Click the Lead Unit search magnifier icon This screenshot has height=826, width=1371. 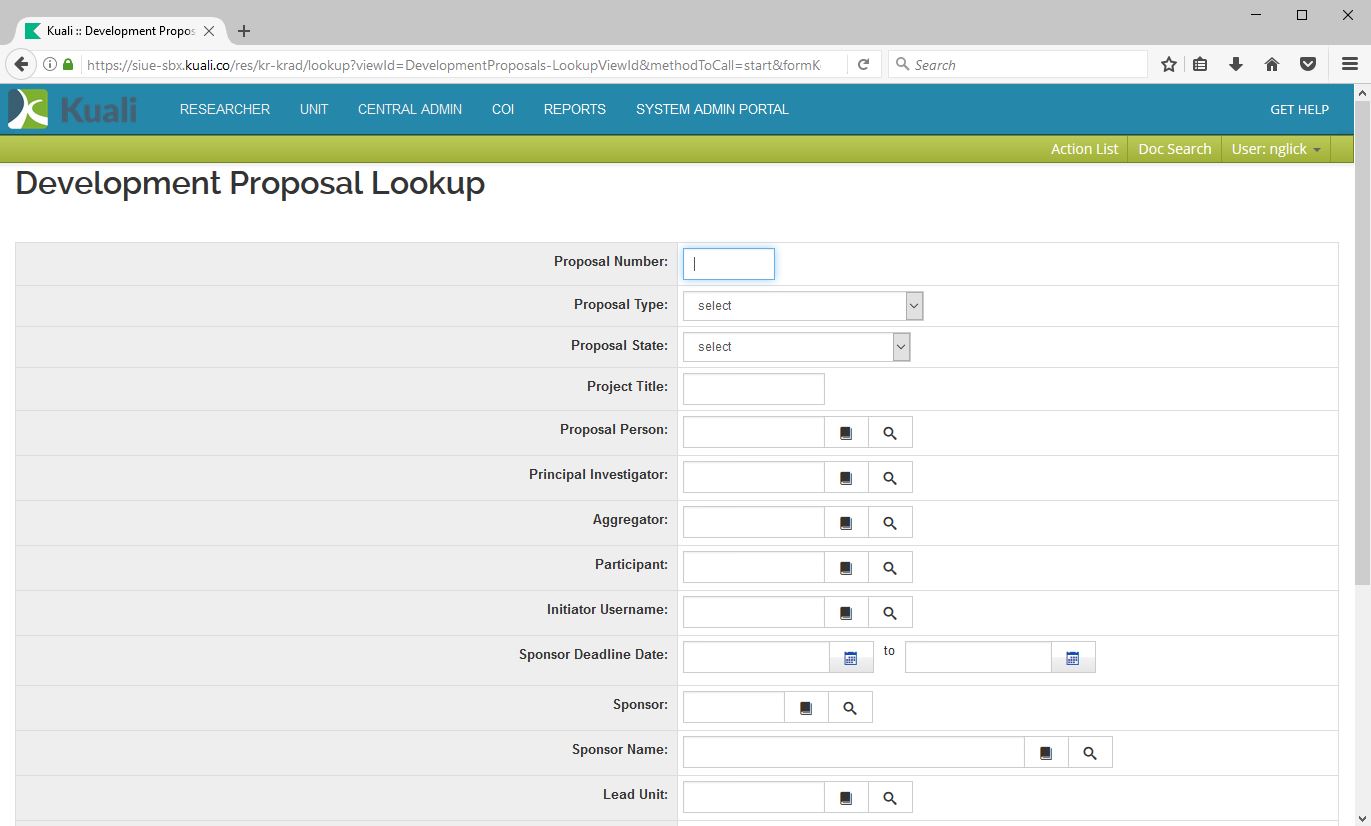tap(890, 798)
